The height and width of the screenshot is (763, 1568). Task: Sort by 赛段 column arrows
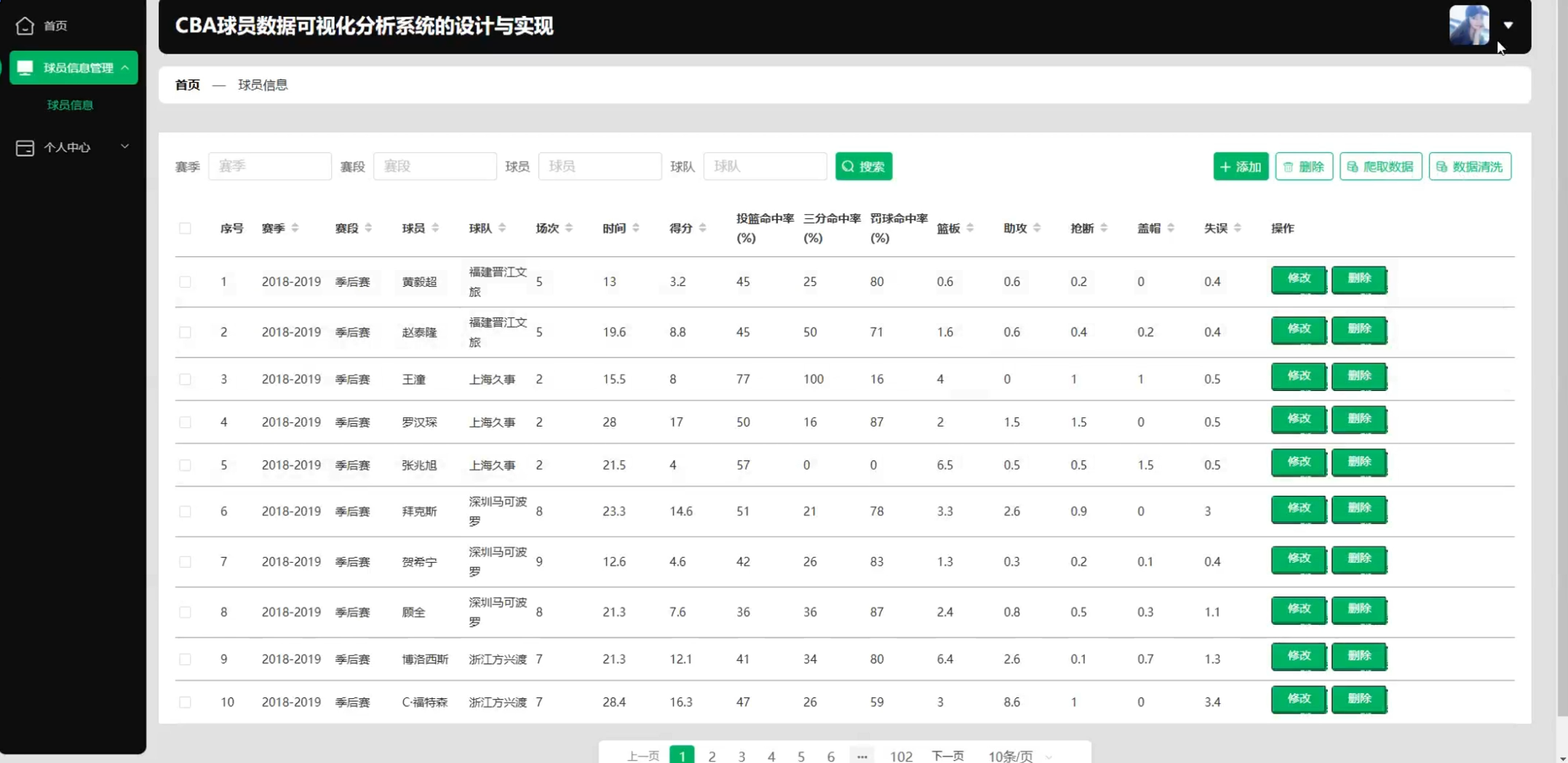point(368,228)
